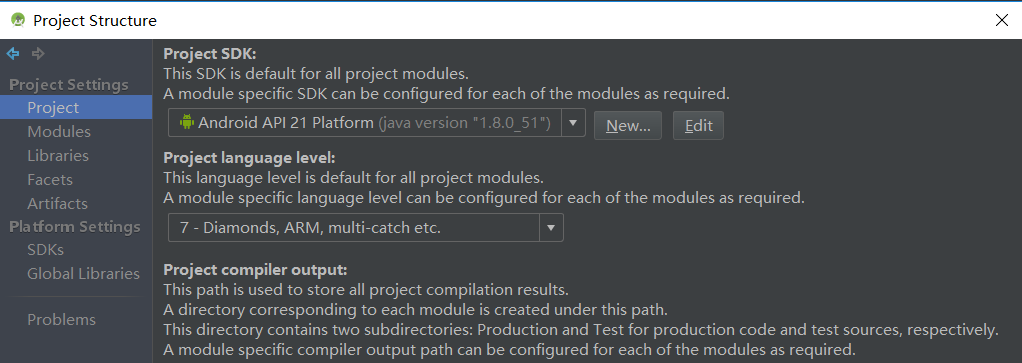
Task: Select the Android API 21 Platform combo box
Action: [x=377, y=123]
